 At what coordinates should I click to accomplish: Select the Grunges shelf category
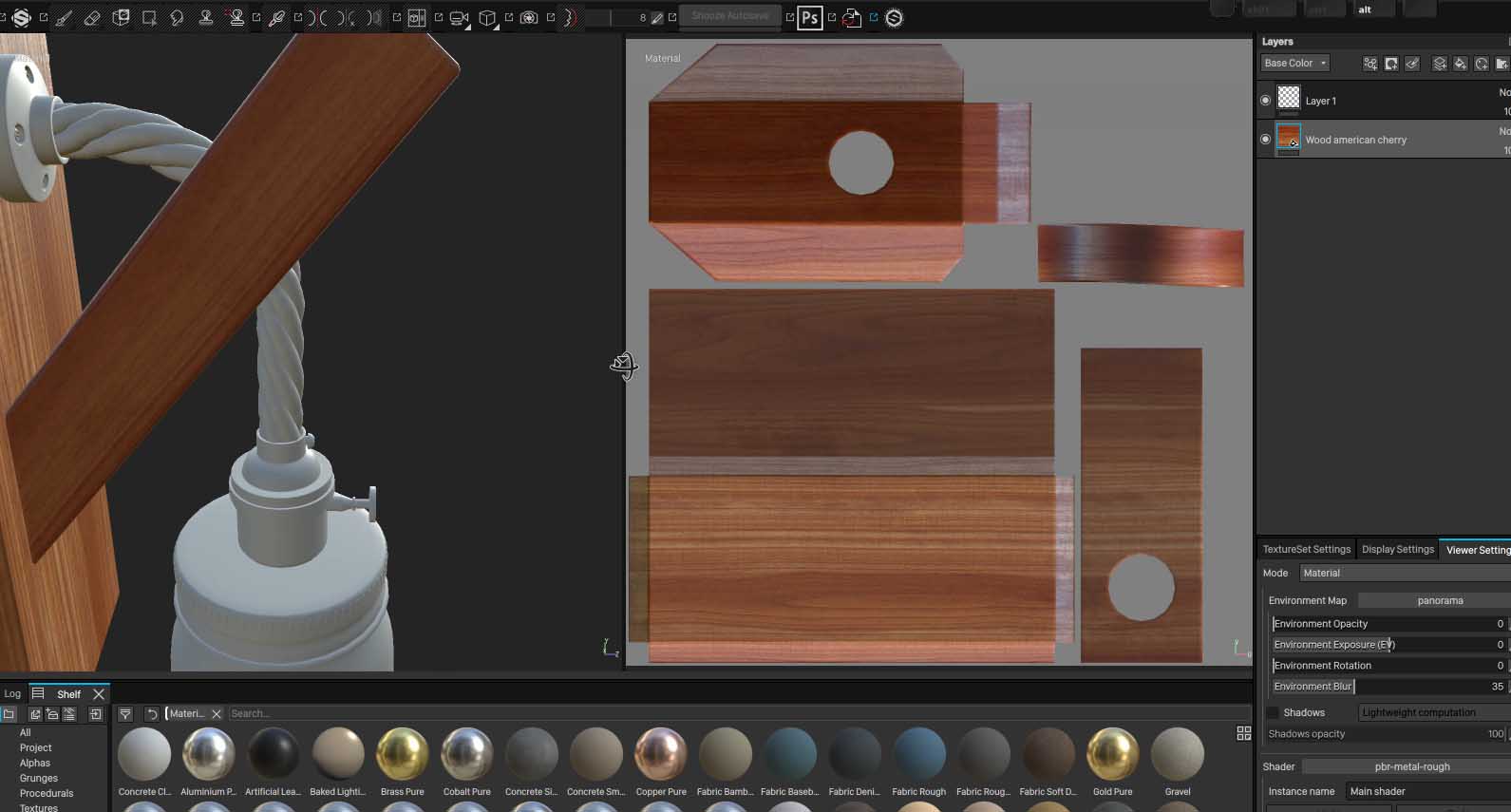39,778
